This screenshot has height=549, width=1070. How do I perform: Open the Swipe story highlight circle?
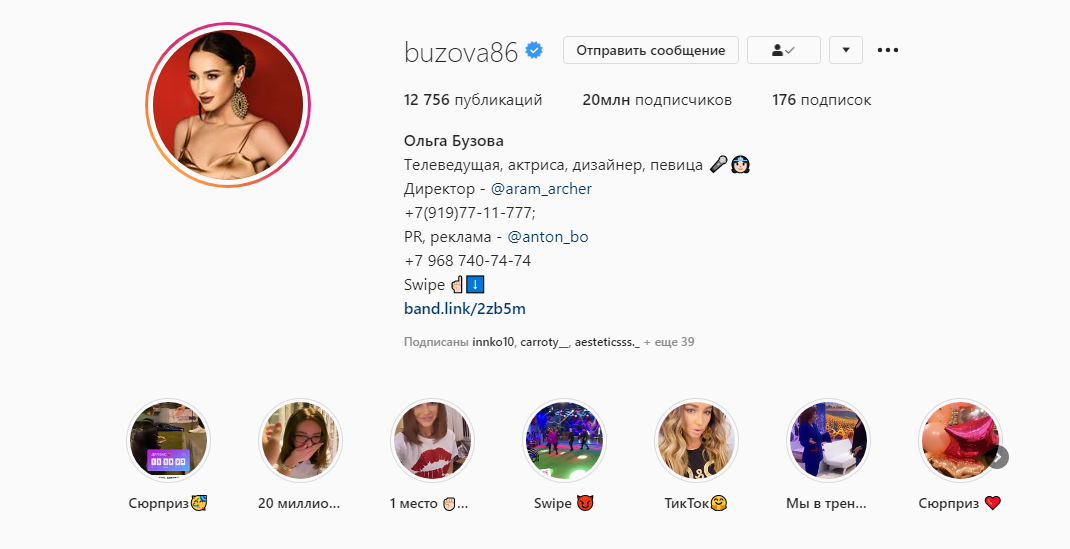pyautogui.click(x=564, y=441)
